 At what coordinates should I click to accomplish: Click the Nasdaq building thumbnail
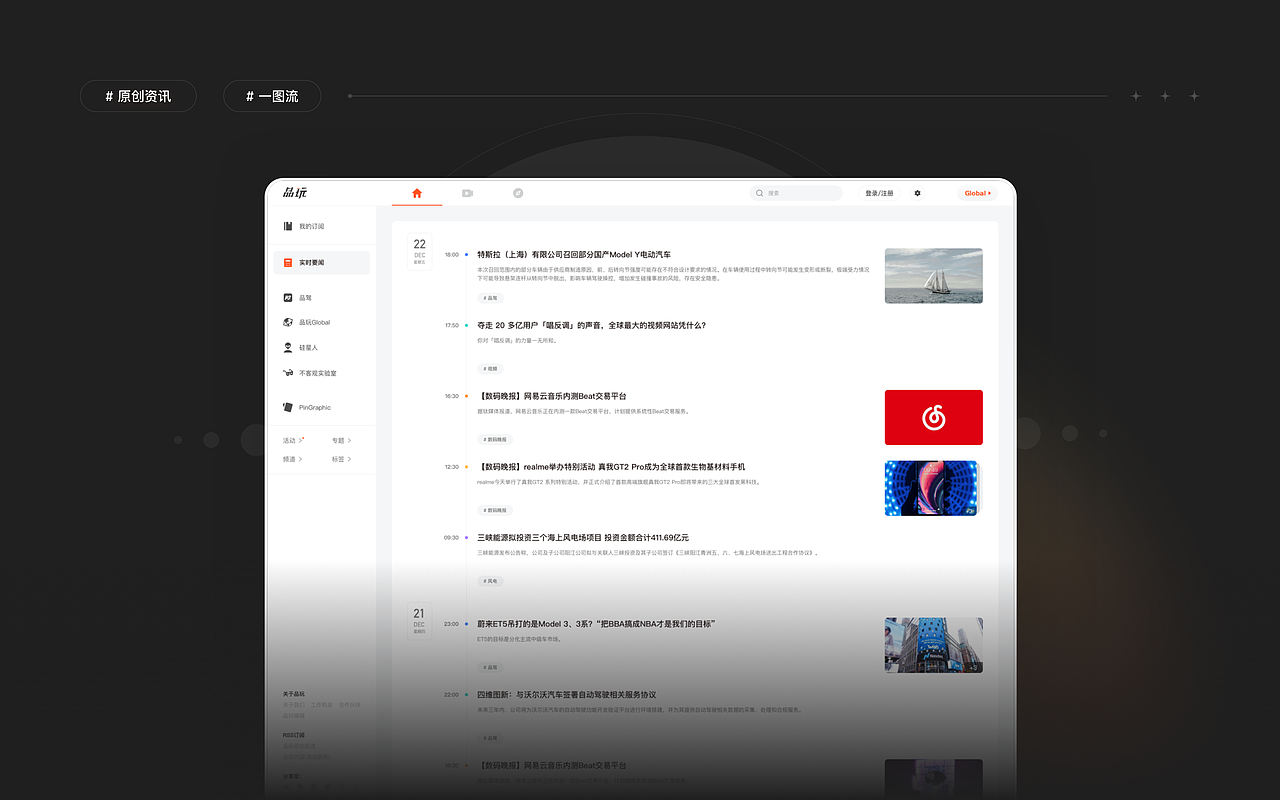click(x=934, y=645)
